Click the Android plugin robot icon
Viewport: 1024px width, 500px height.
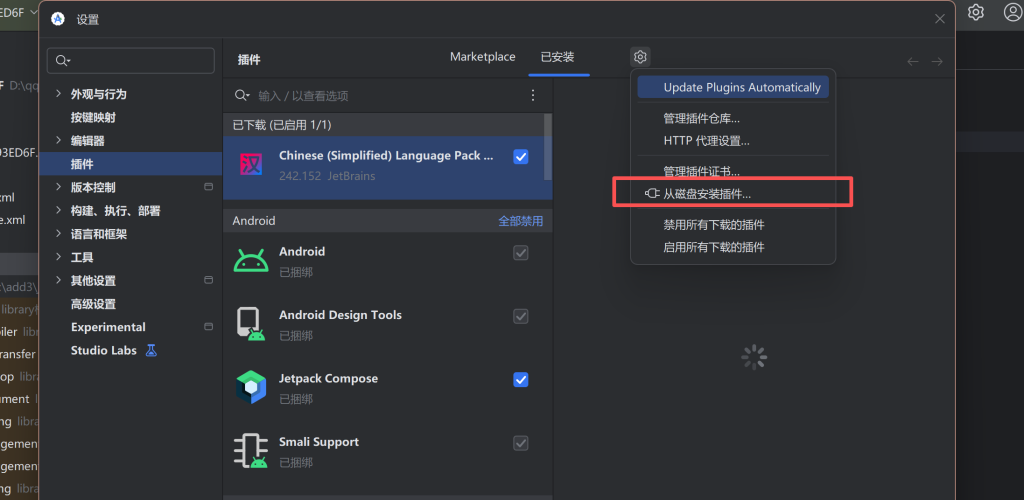click(251, 261)
